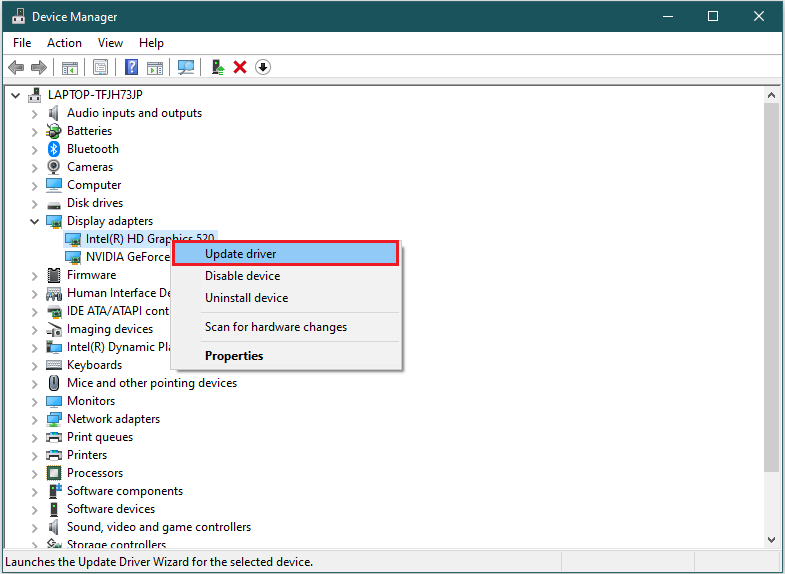The width and height of the screenshot is (785, 574).
Task: Click the Device Manager title bar icon
Action: [x=18, y=16]
